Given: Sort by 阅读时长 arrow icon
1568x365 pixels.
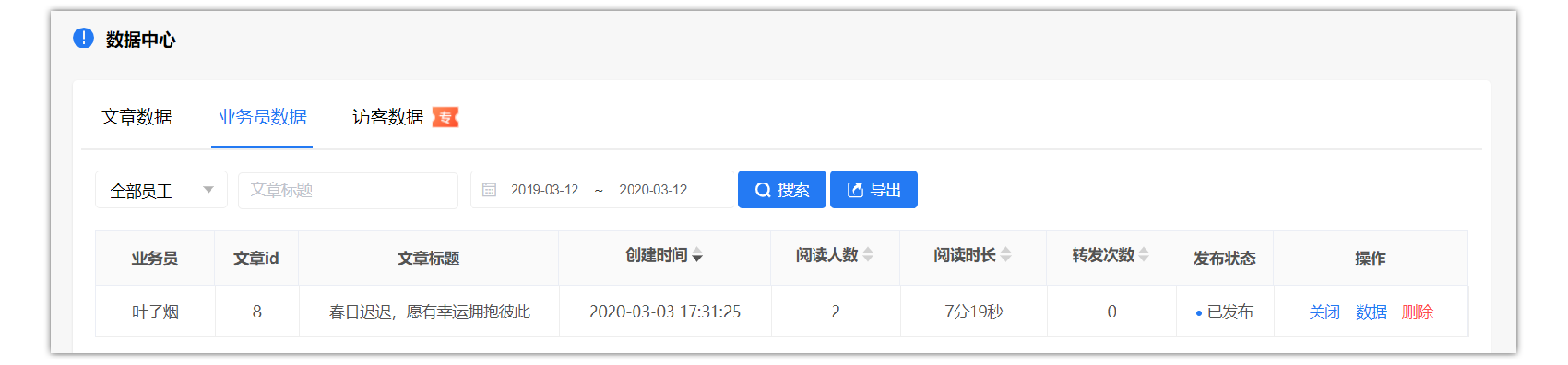Looking at the screenshot, I should [1005, 254].
